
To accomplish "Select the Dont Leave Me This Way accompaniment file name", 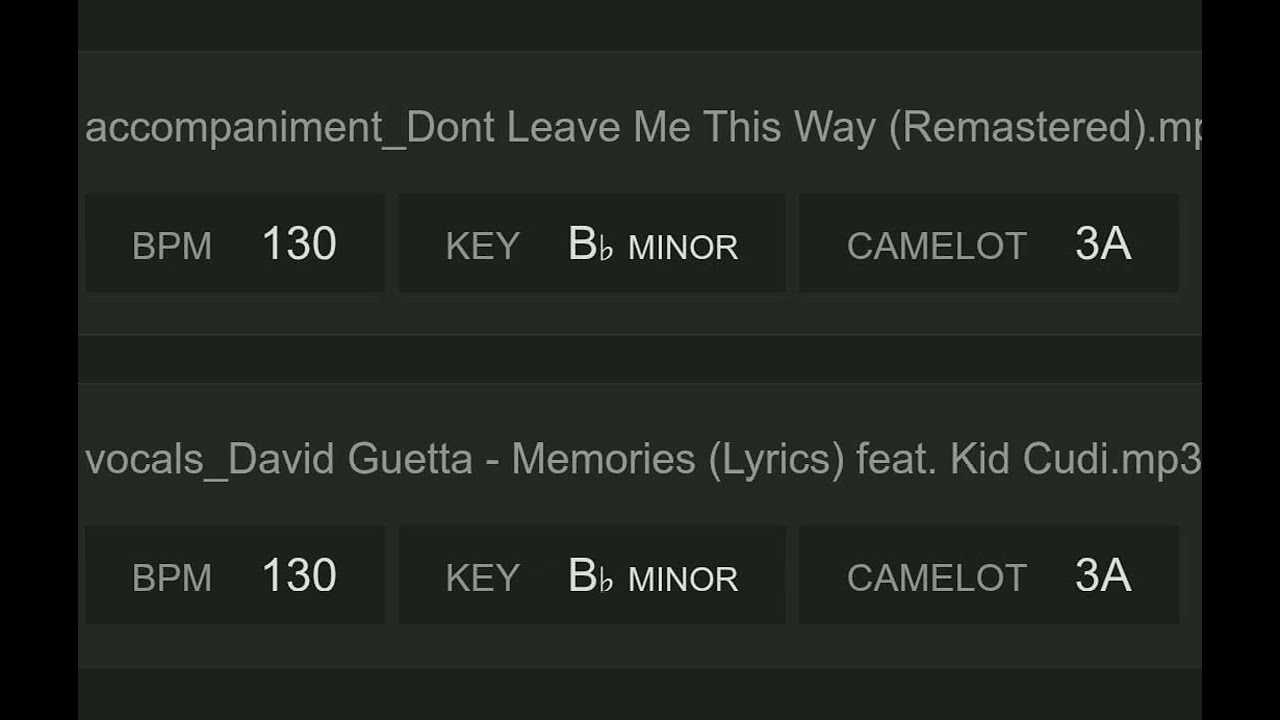I will [x=640, y=129].
